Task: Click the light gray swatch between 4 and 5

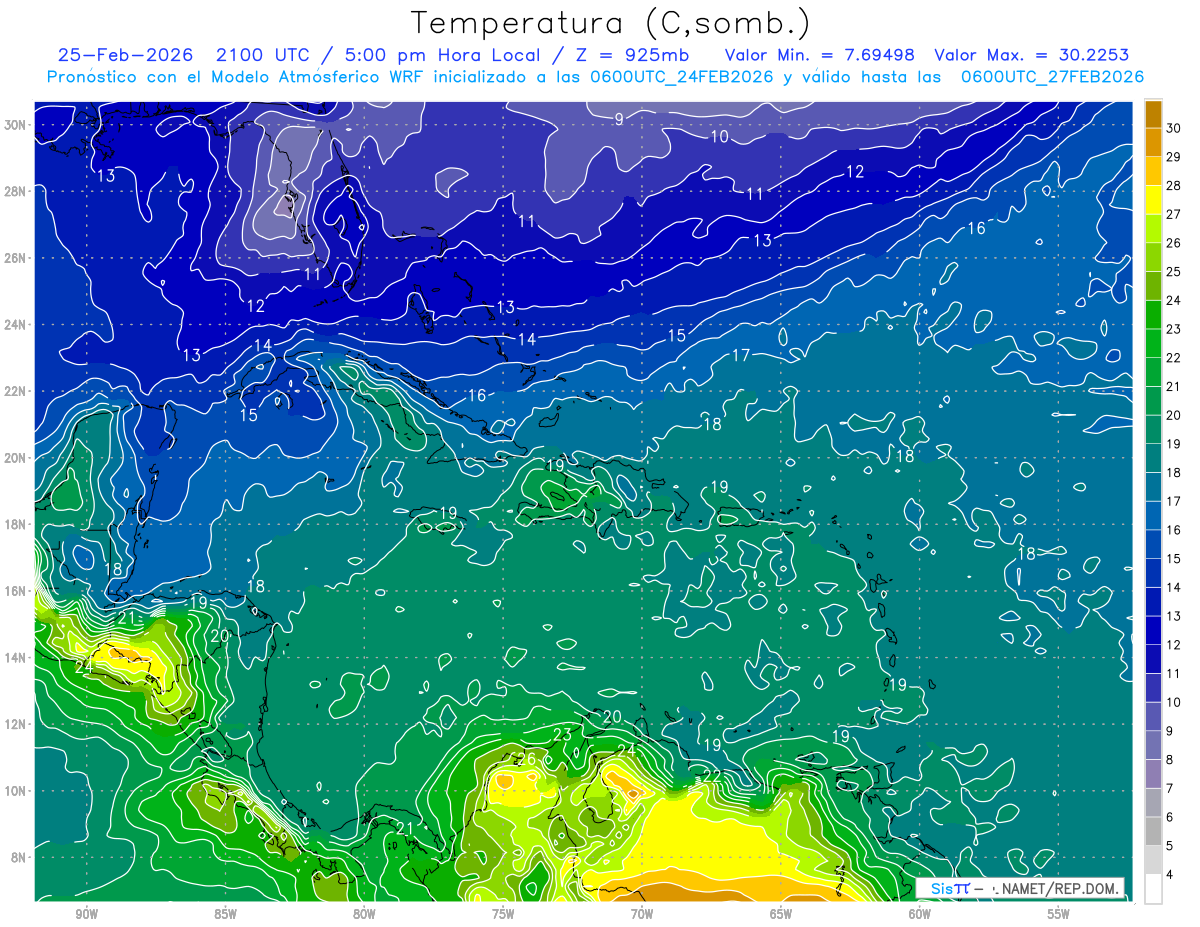Action: [x=1153, y=861]
